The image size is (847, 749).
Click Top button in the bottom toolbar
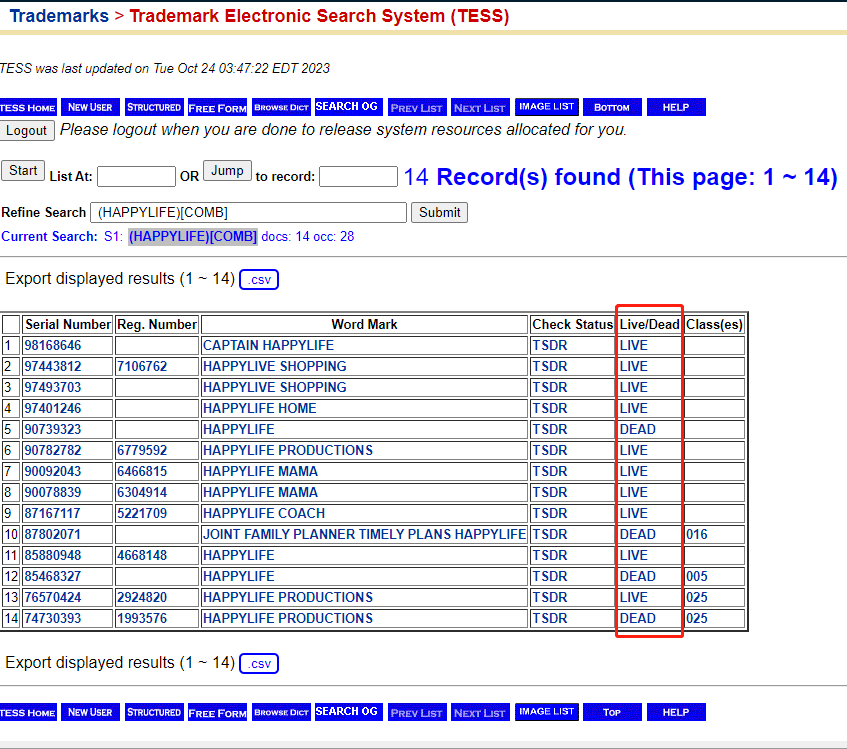[x=612, y=712]
